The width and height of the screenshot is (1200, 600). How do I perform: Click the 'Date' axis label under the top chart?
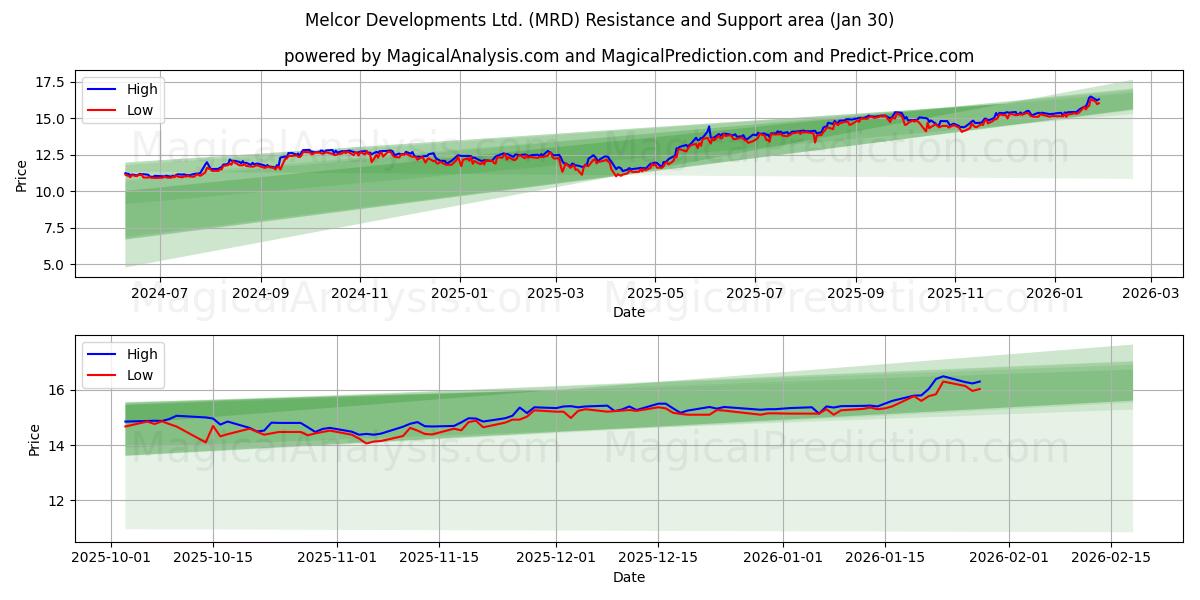point(629,312)
